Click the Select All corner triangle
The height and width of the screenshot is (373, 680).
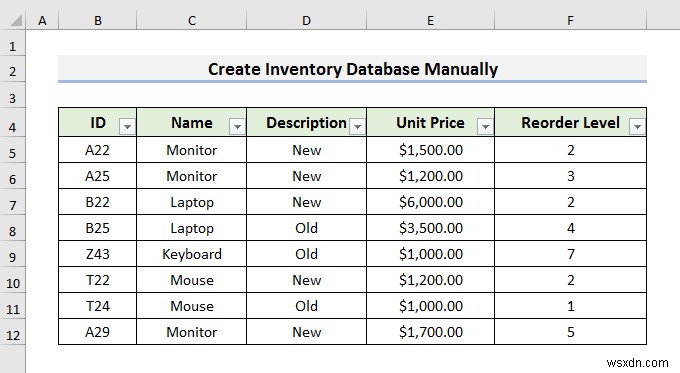tap(16, 20)
